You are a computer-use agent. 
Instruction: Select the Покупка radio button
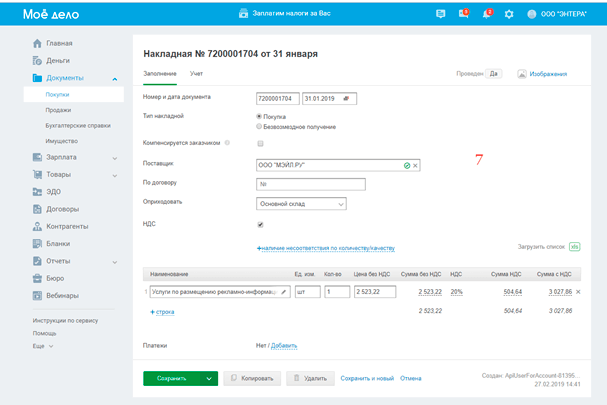pos(260,116)
